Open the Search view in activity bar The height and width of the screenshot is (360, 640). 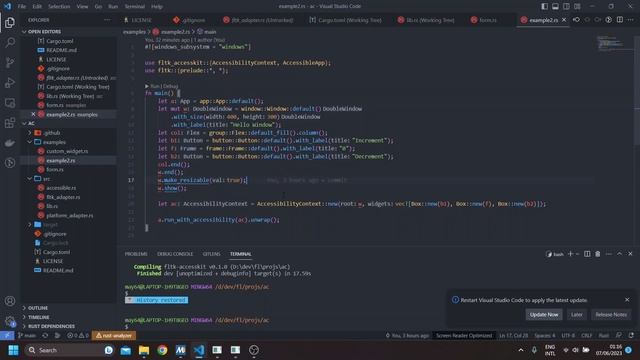[10, 42]
